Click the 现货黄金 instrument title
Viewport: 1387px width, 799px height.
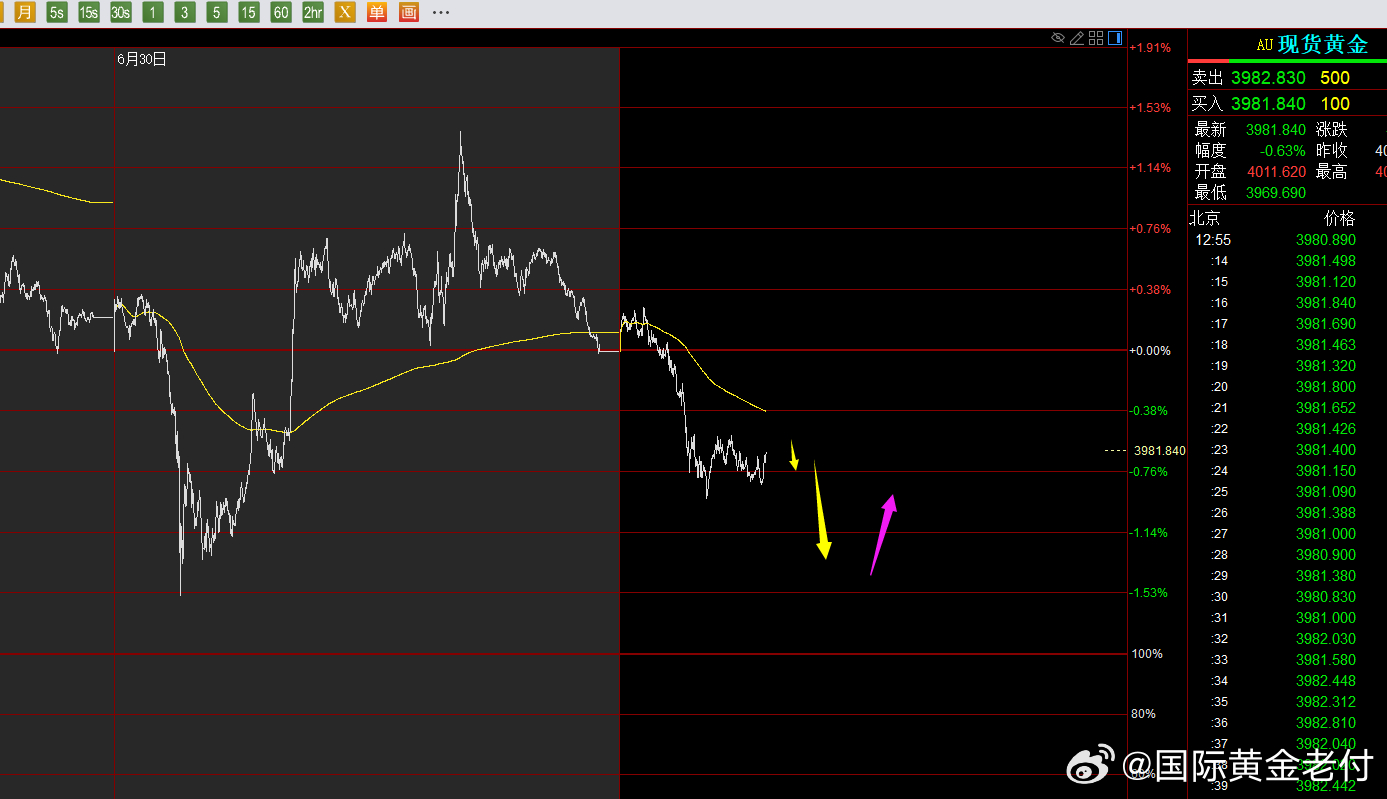coord(1323,44)
